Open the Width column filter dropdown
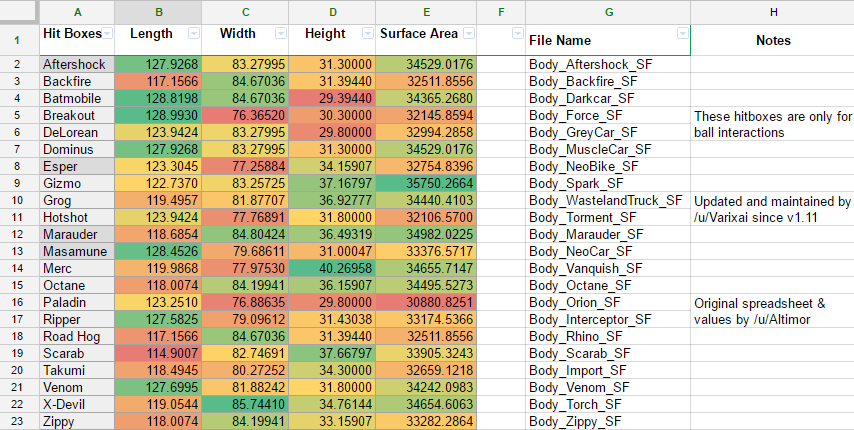 click(x=280, y=34)
